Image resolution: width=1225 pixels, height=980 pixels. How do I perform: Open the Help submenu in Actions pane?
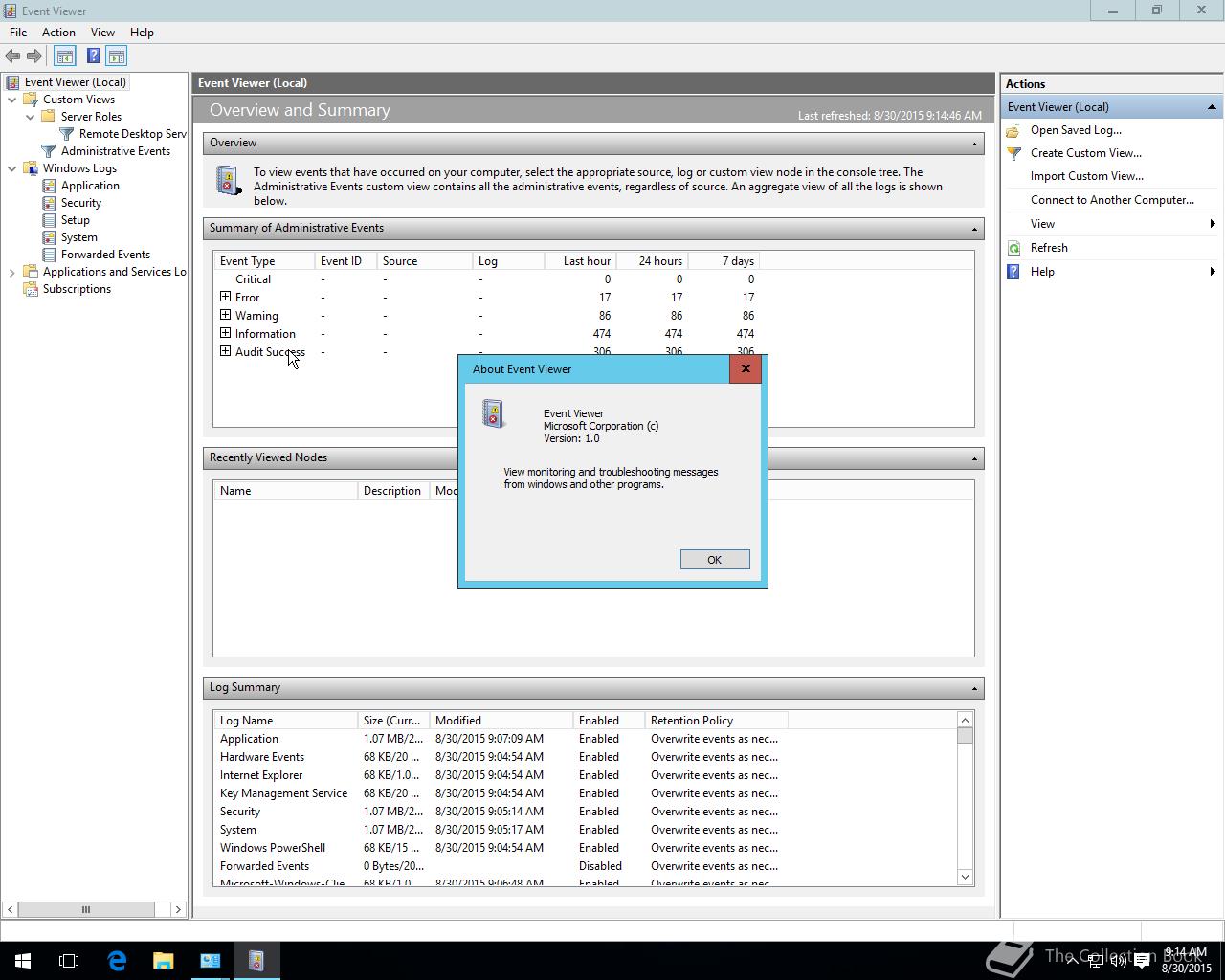[x=1111, y=272]
